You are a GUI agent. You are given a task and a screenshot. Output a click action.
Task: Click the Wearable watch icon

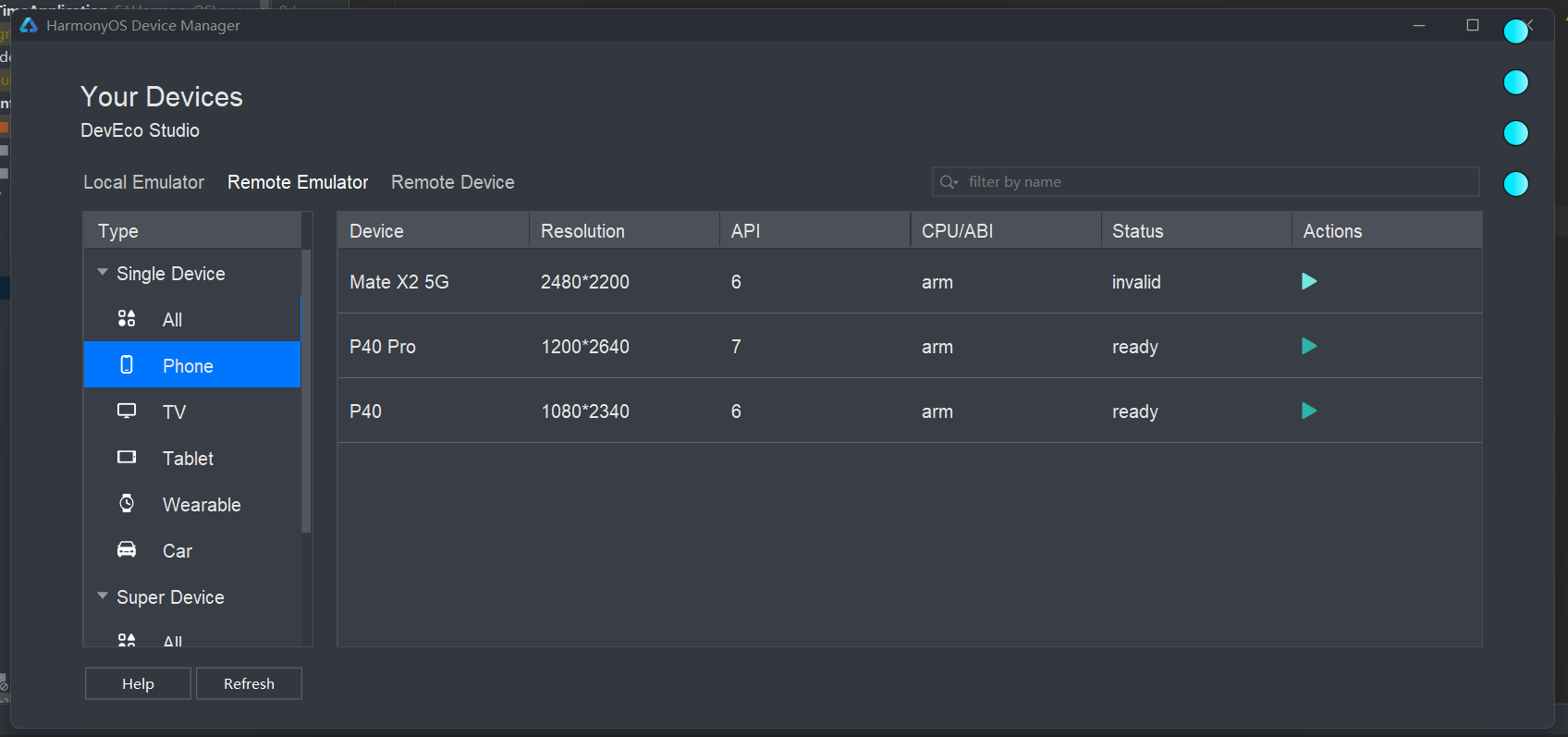[x=127, y=503]
